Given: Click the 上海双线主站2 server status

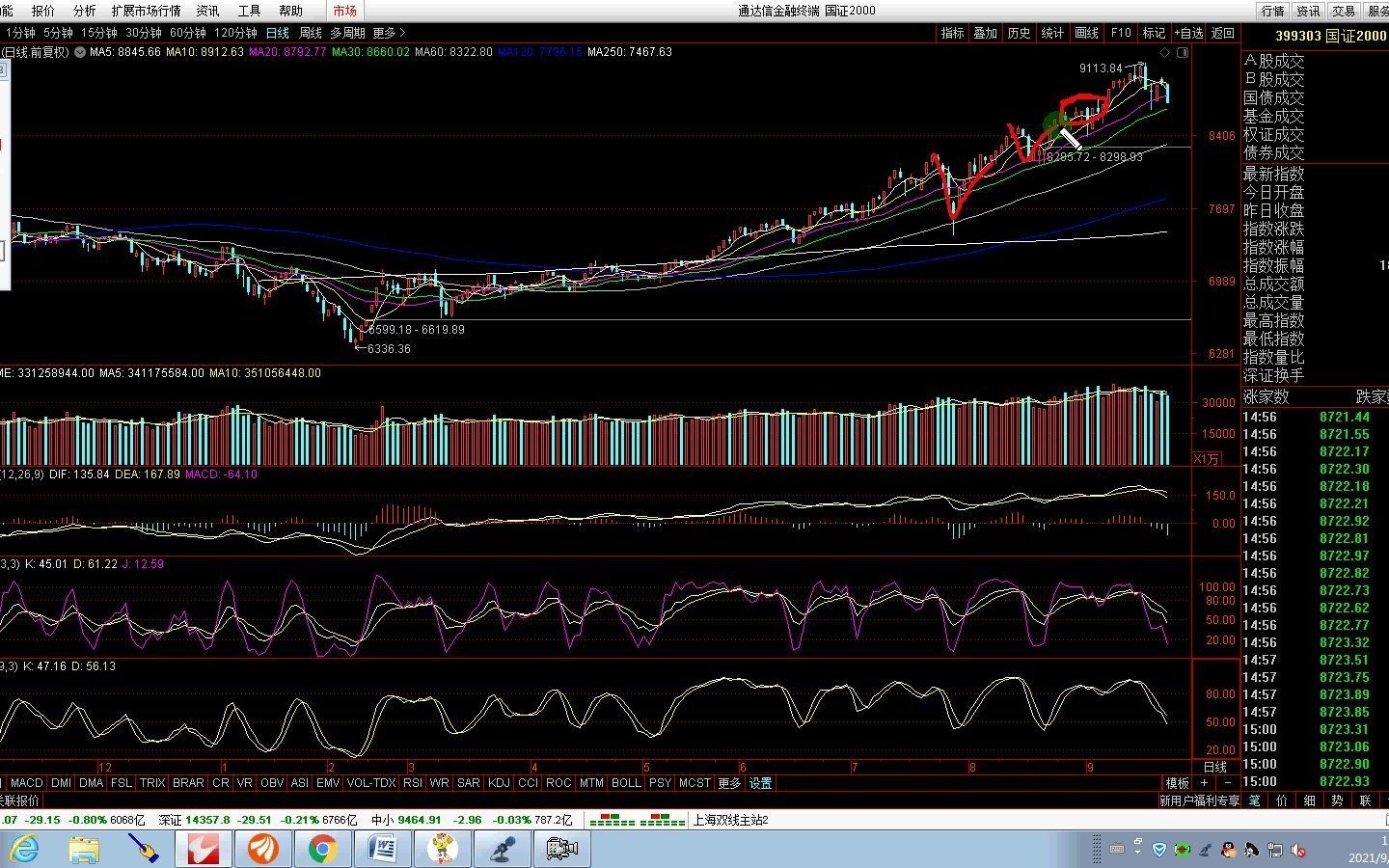Looking at the screenshot, I should pyautogui.click(x=730, y=820).
